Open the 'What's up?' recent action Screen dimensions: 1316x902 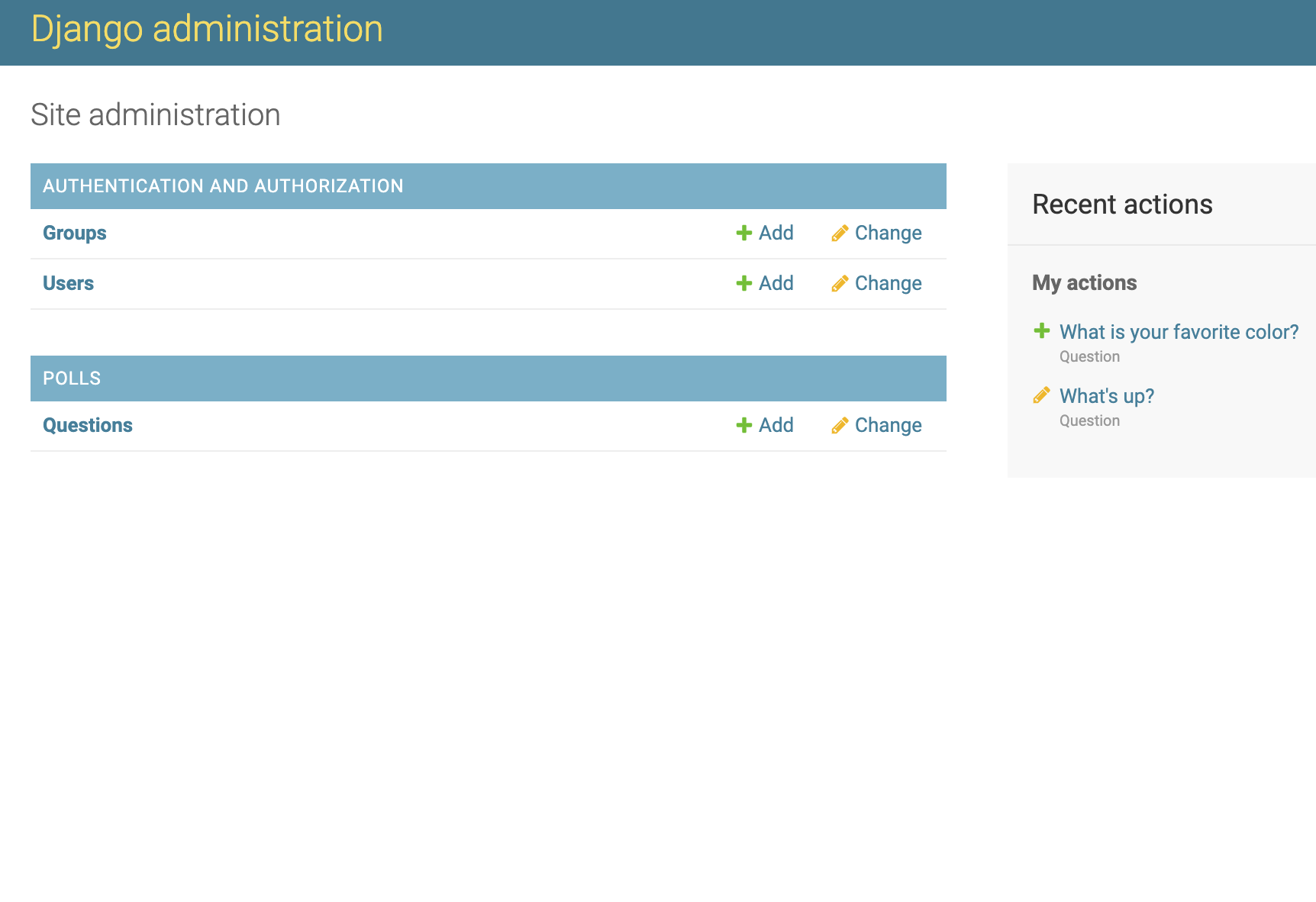(1107, 396)
